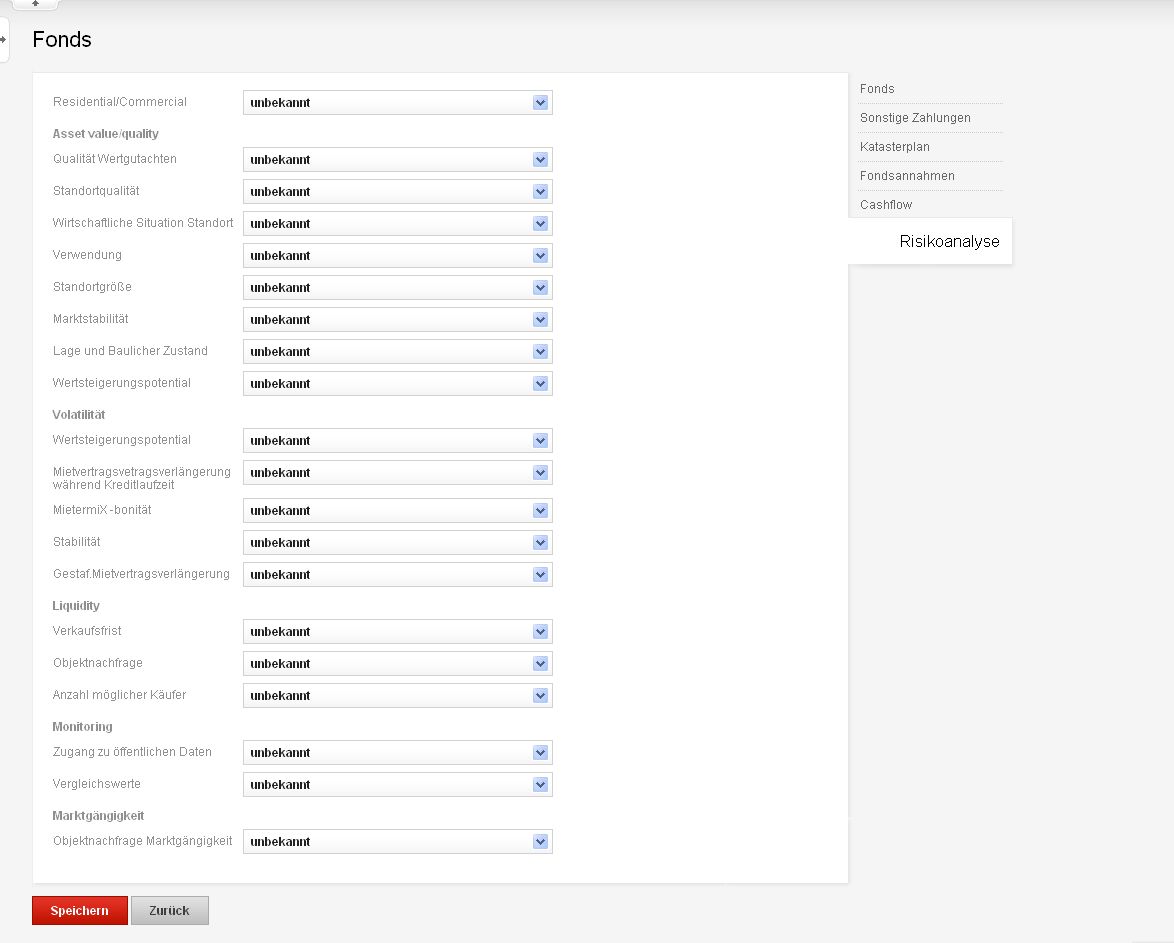Open Zugang zu öffentlichen Daten dropdown
This screenshot has width=1174, height=943.
(x=398, y=753)
